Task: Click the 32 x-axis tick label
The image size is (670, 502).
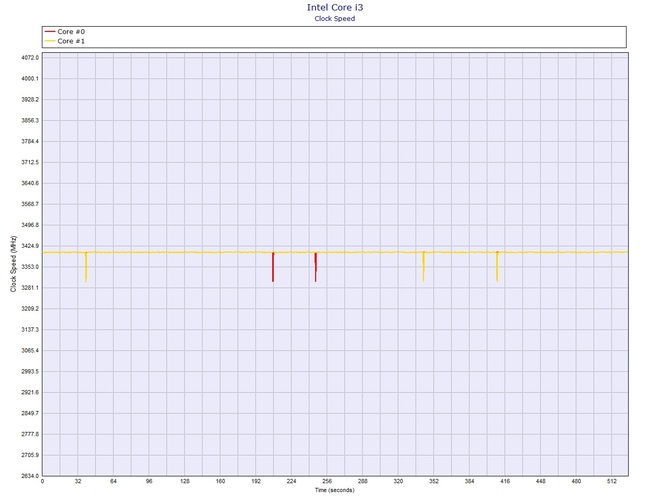Action: pyautogui.click(x=78, y=481)
